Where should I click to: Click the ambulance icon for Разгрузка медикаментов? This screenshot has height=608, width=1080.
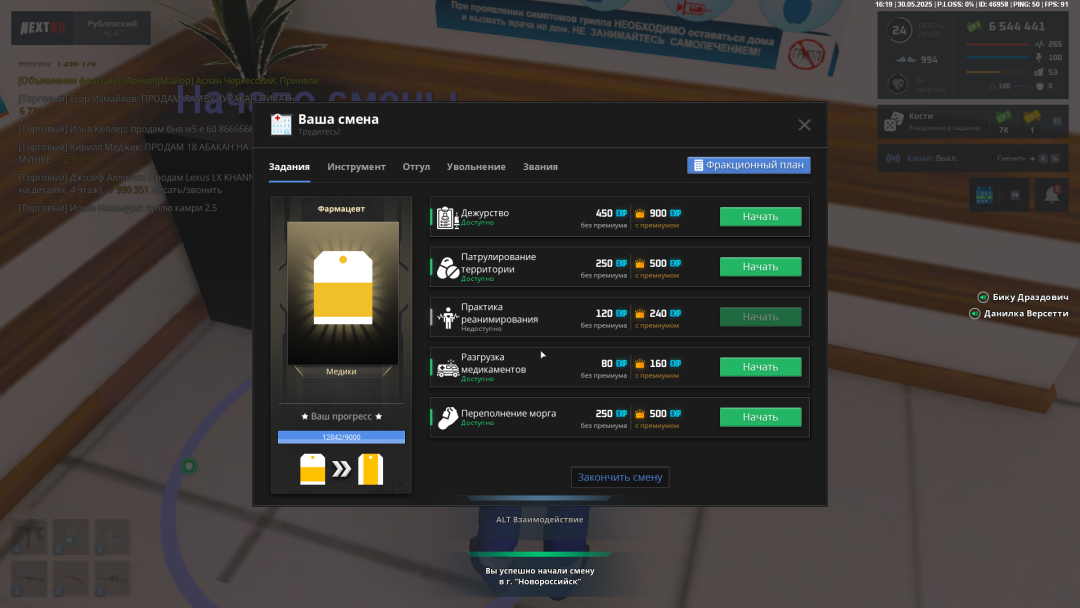tap(447, 368)
